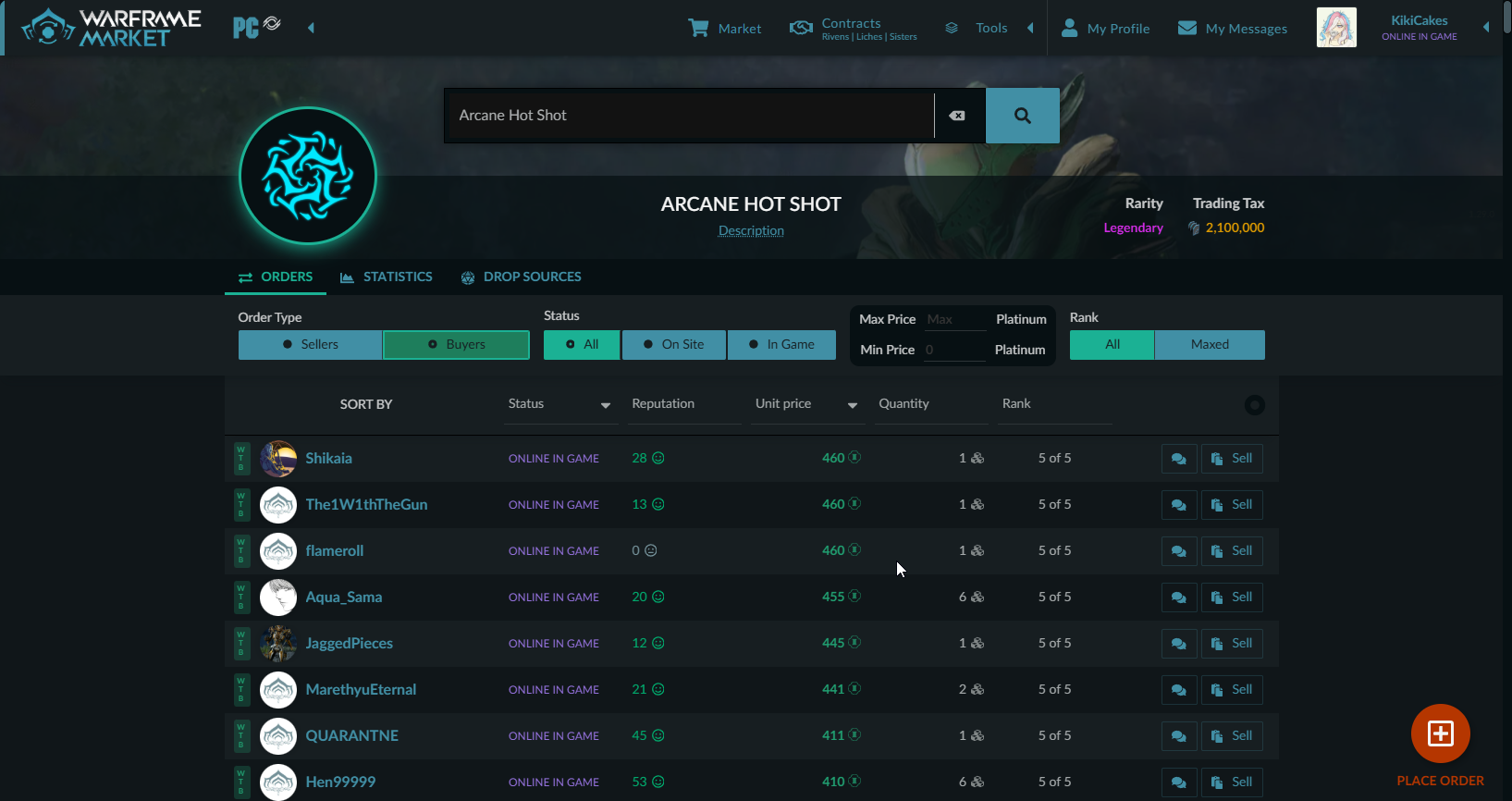Toggle the round sort options button
1512x801 pixels.
click(x=1254, y=405)
